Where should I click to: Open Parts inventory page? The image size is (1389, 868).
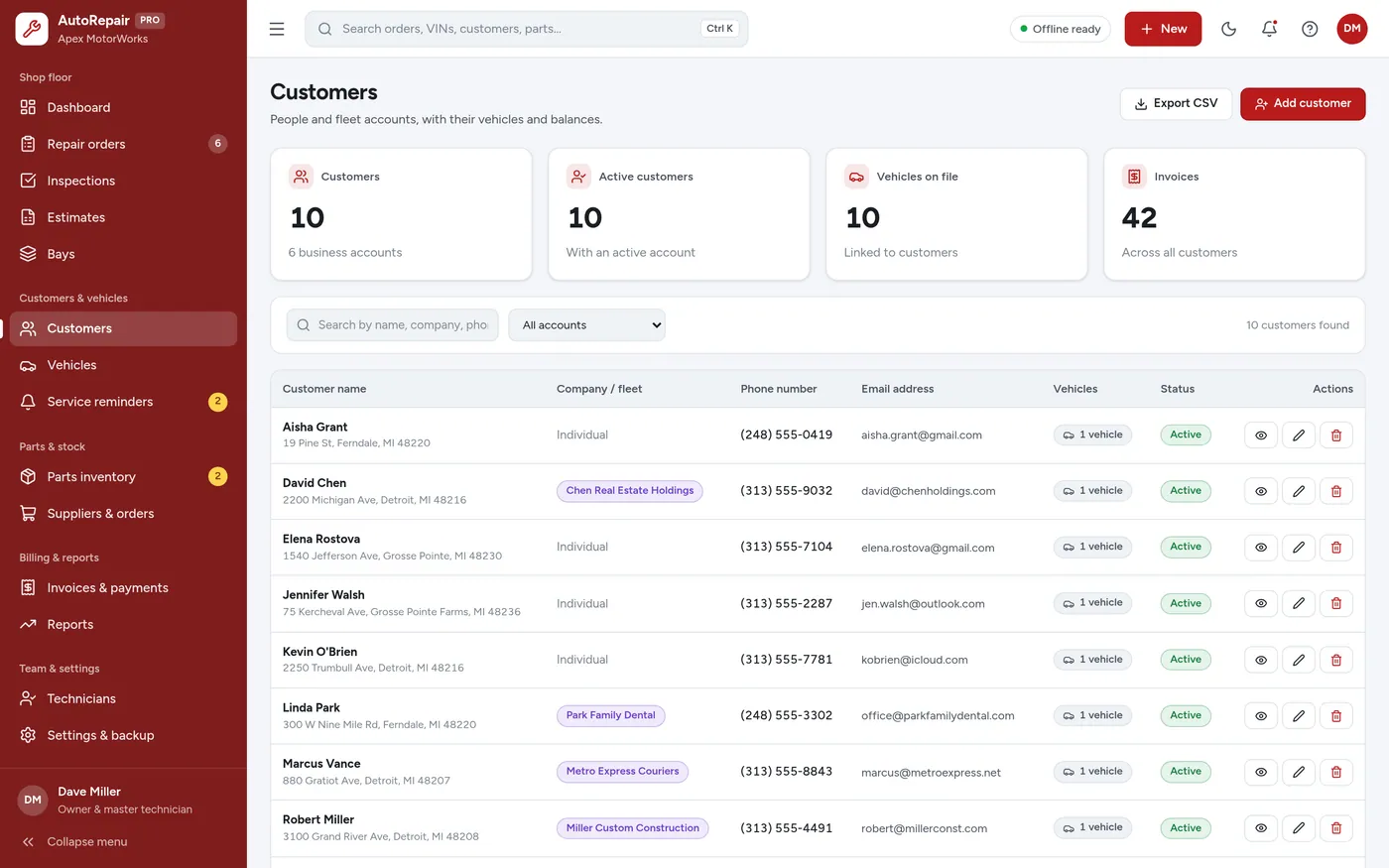tap(123, 477)
